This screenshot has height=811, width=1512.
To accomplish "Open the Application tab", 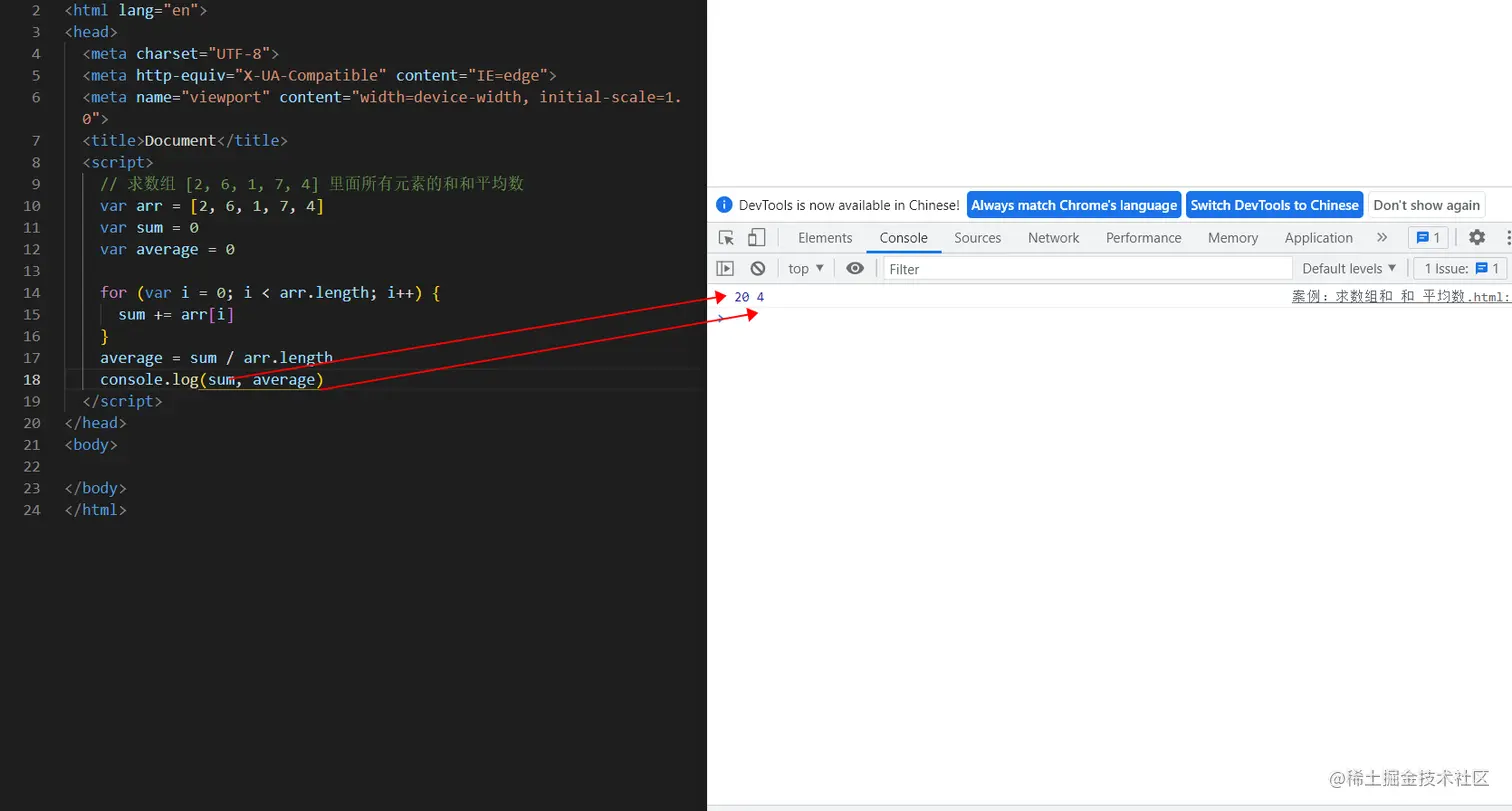I will 1318,238.
